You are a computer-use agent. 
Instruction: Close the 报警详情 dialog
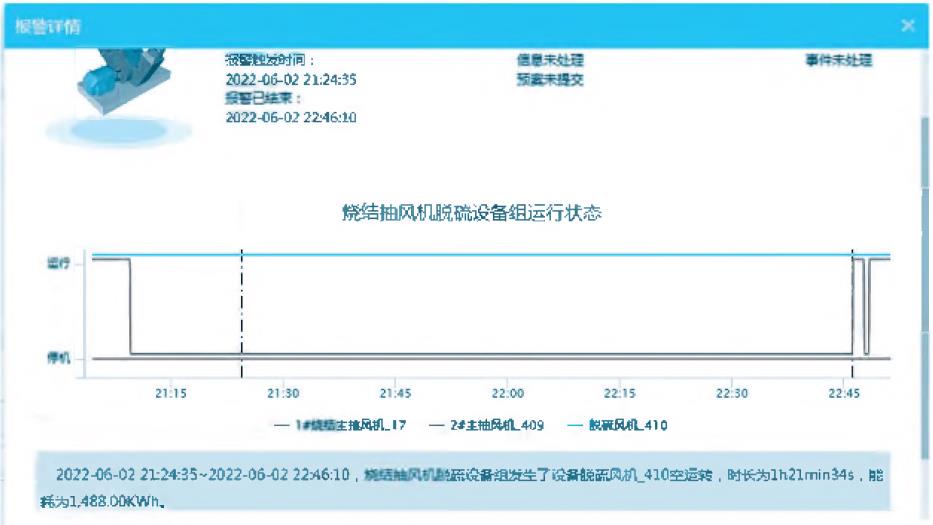click(907, 25)
